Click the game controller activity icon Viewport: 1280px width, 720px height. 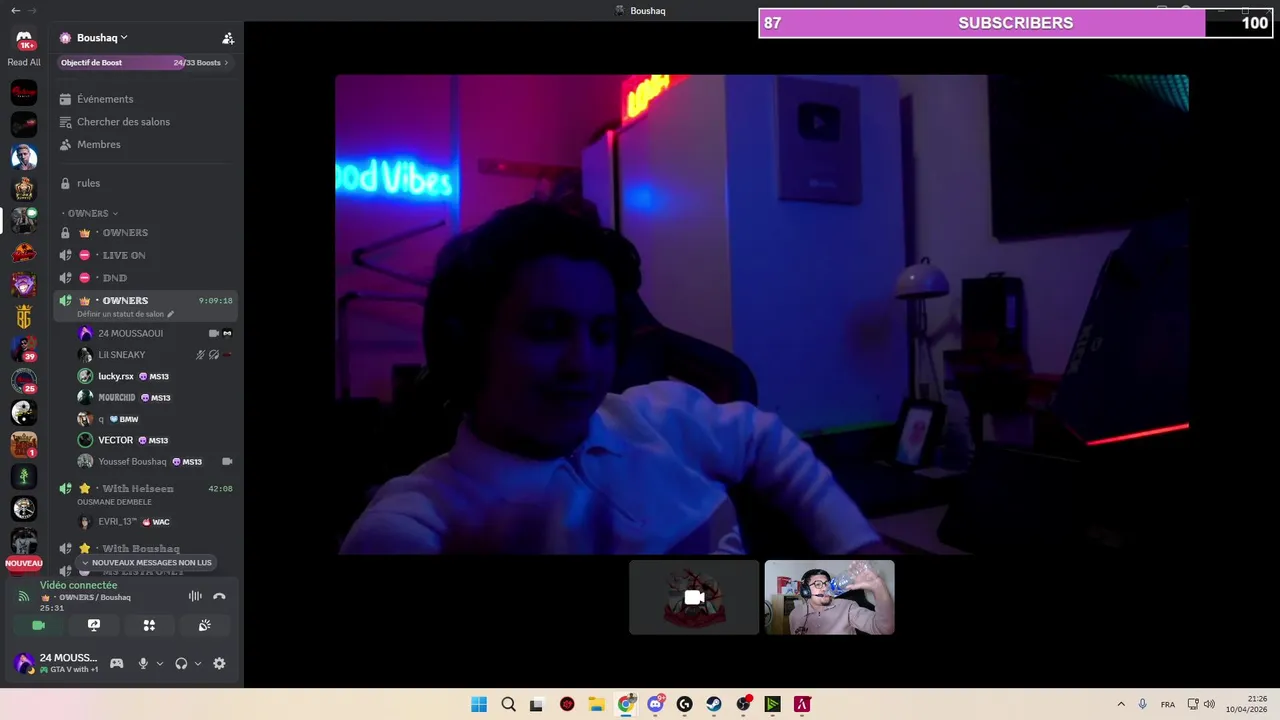116,663
